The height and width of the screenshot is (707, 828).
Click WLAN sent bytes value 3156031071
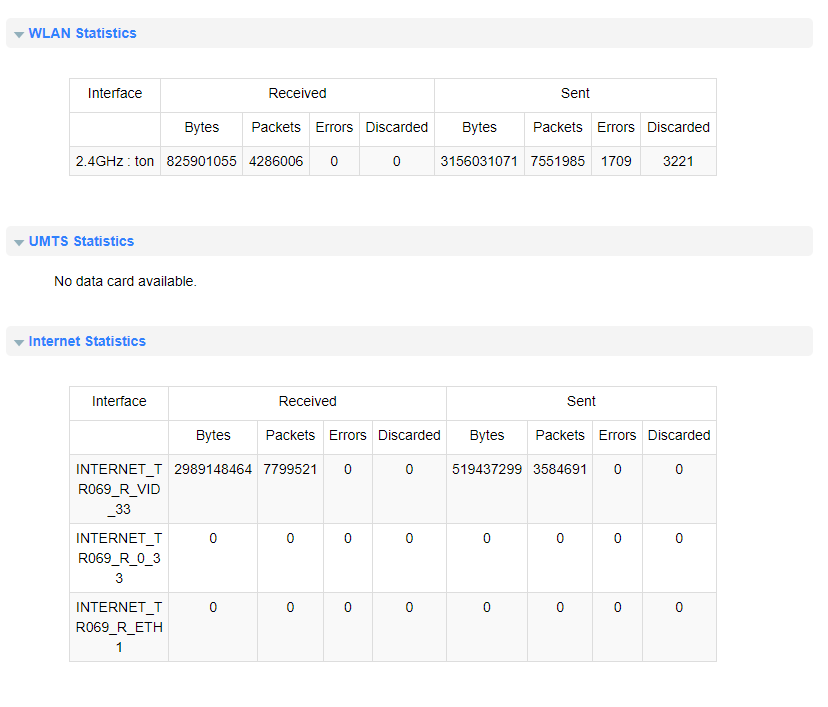click(479, 161)
